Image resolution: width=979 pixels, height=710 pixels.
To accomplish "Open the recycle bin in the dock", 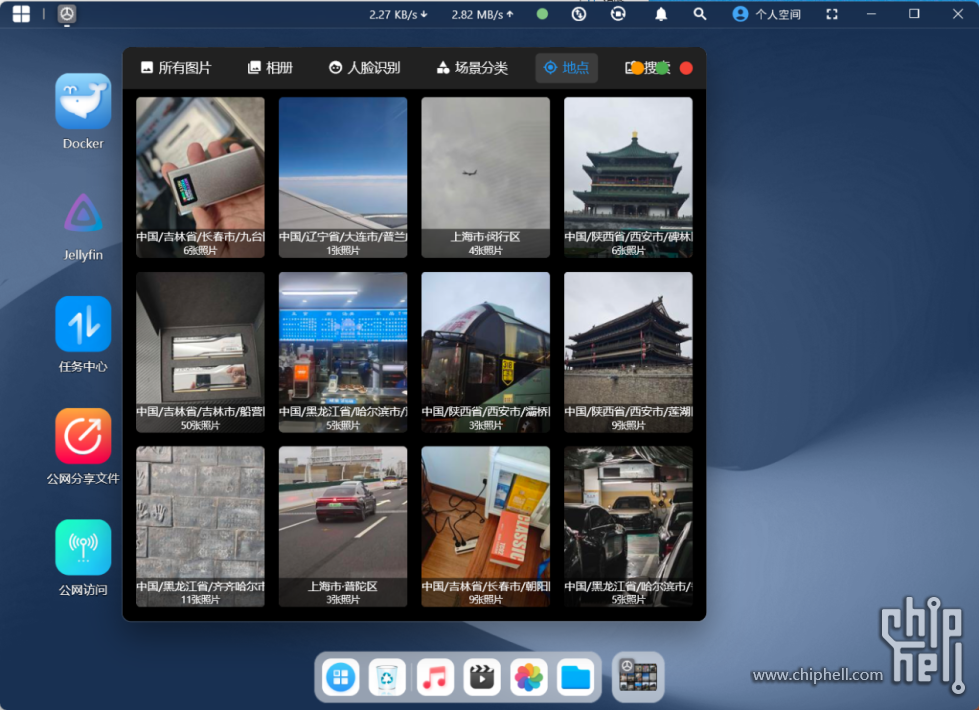I will tap(388, 677).
